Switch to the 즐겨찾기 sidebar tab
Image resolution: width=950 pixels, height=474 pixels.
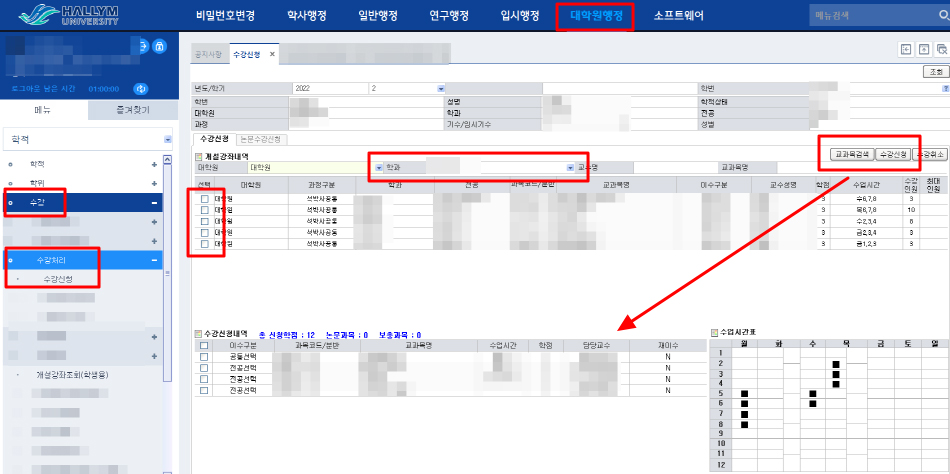point(130,111)
